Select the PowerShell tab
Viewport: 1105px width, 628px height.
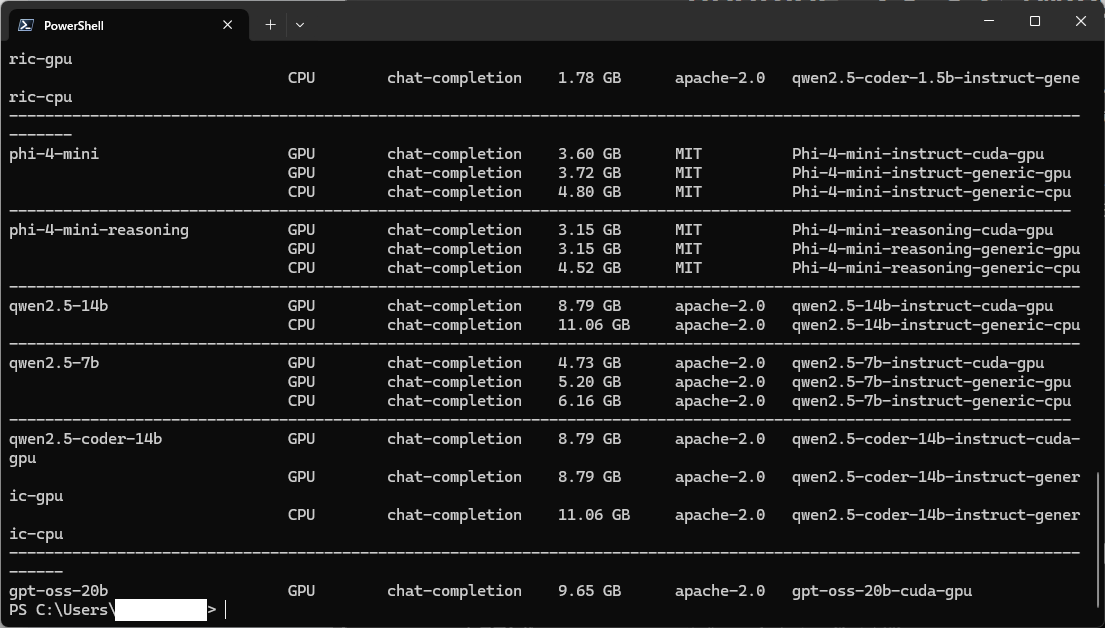[x=129, y=25]
